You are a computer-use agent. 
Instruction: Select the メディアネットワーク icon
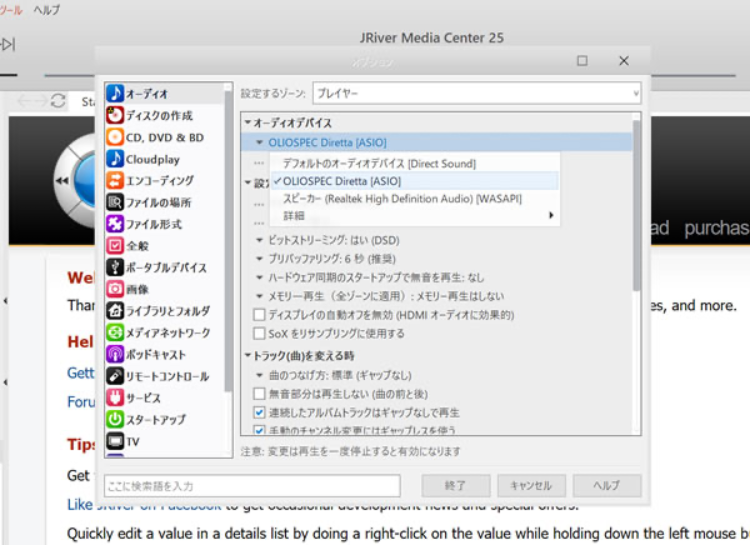tap(115, 332)
